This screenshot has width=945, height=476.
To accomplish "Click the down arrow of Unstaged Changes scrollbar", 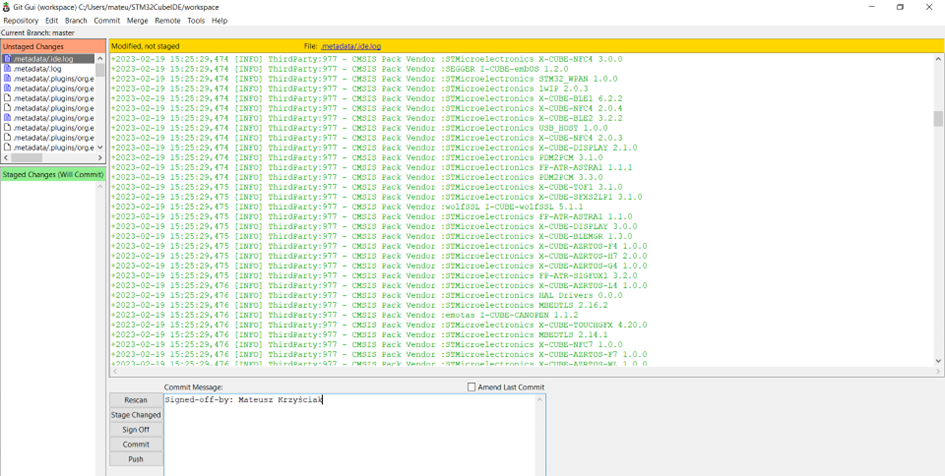I will pos(100,147).
